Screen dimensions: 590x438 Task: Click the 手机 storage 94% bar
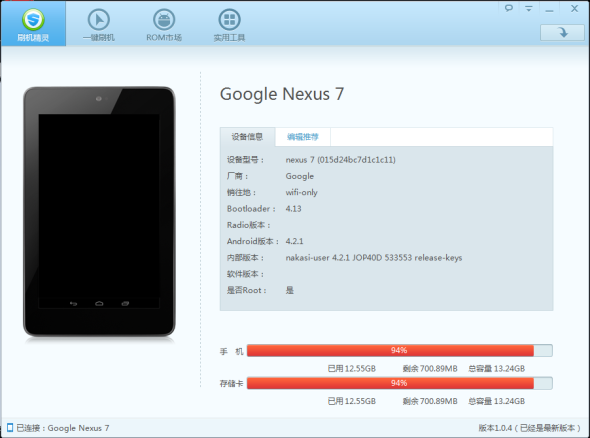(400, 350)
